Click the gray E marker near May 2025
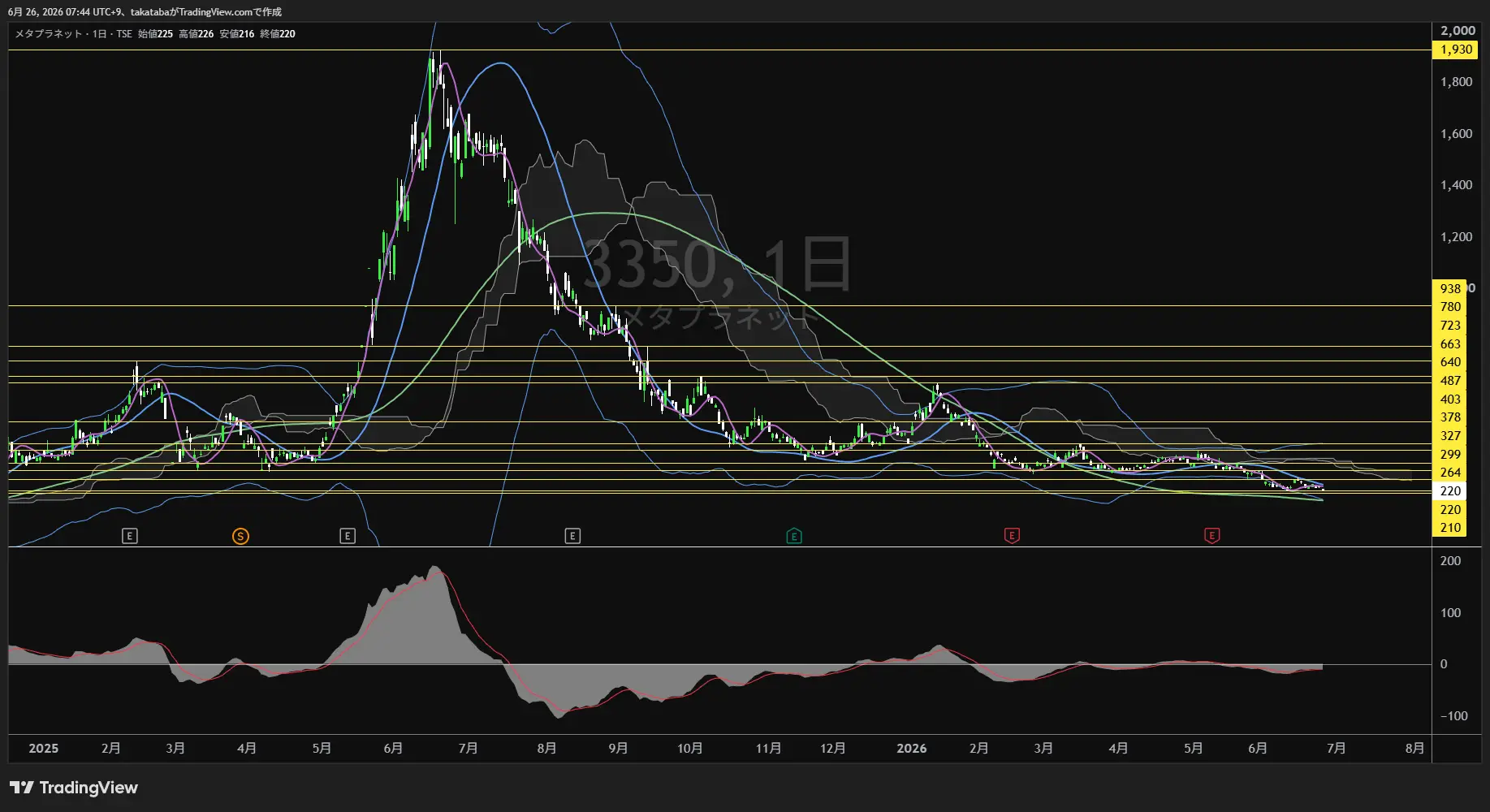This screenshot has width=1490, height=812. (348, 536)
